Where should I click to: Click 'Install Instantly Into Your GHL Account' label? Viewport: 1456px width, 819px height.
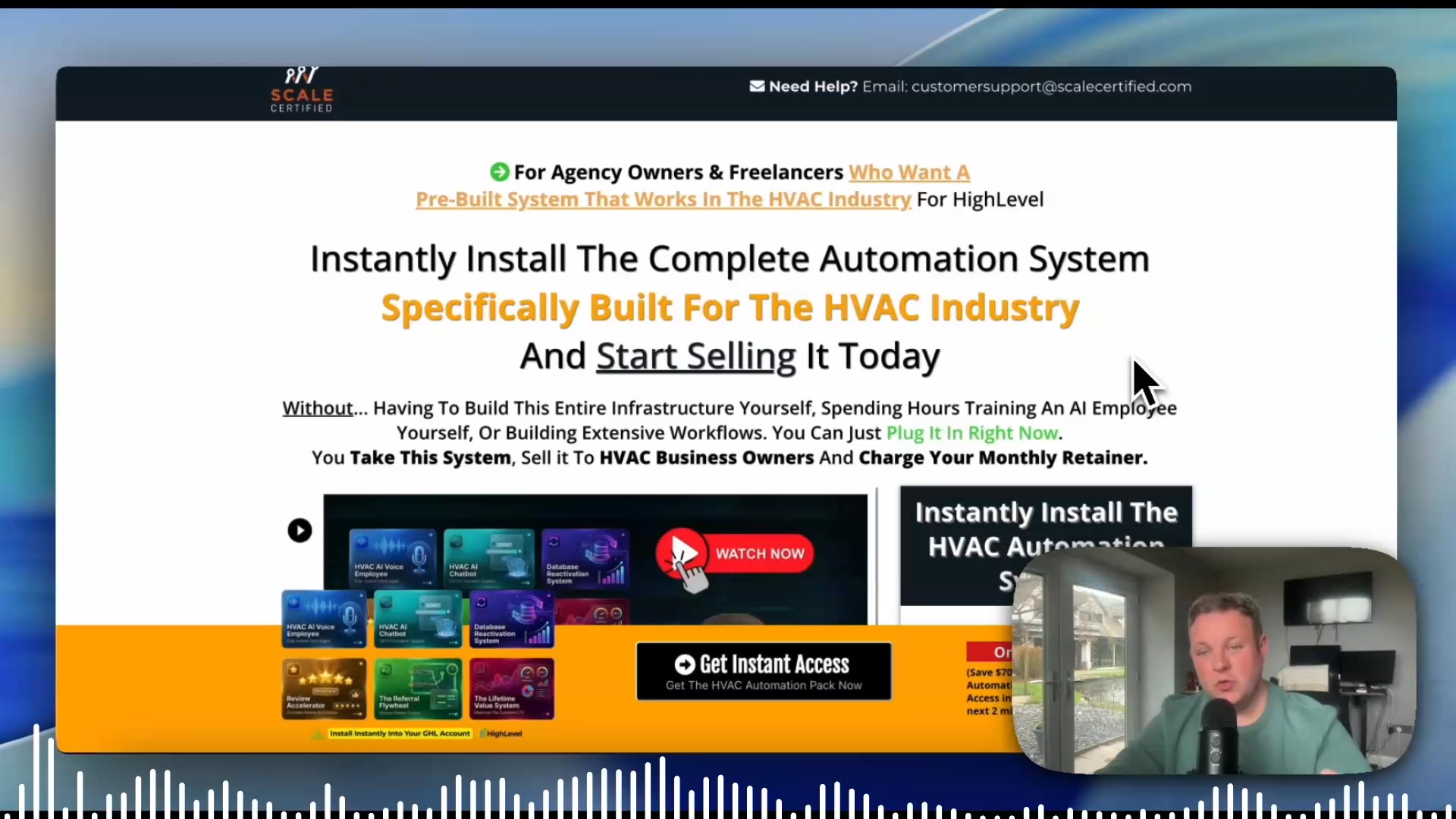(400, 733)
